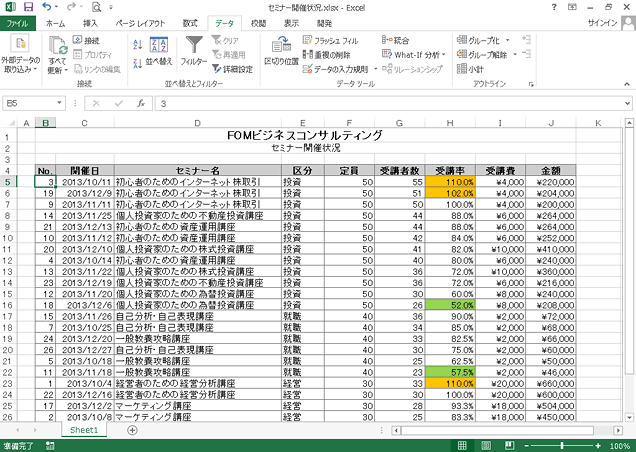The width and height of the screenshot is (636, 452).
Task: Click macro recording icon in status bar
Action: 50,446
